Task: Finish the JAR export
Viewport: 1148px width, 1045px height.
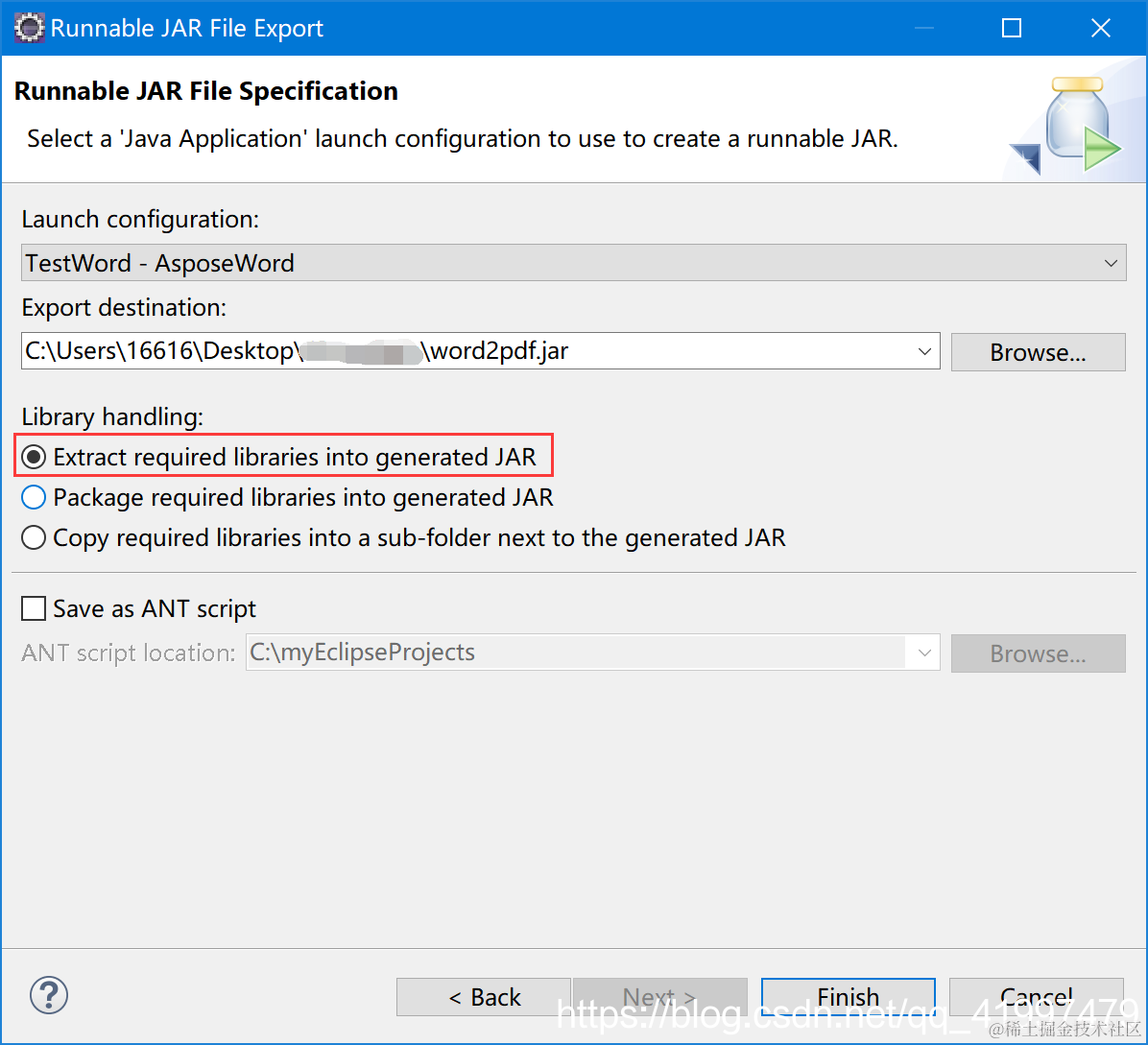Action: [x=848, y=997]
